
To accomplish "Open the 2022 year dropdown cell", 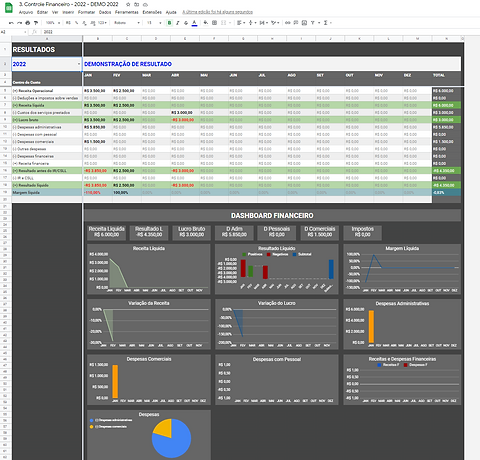I will click(47, 64).
